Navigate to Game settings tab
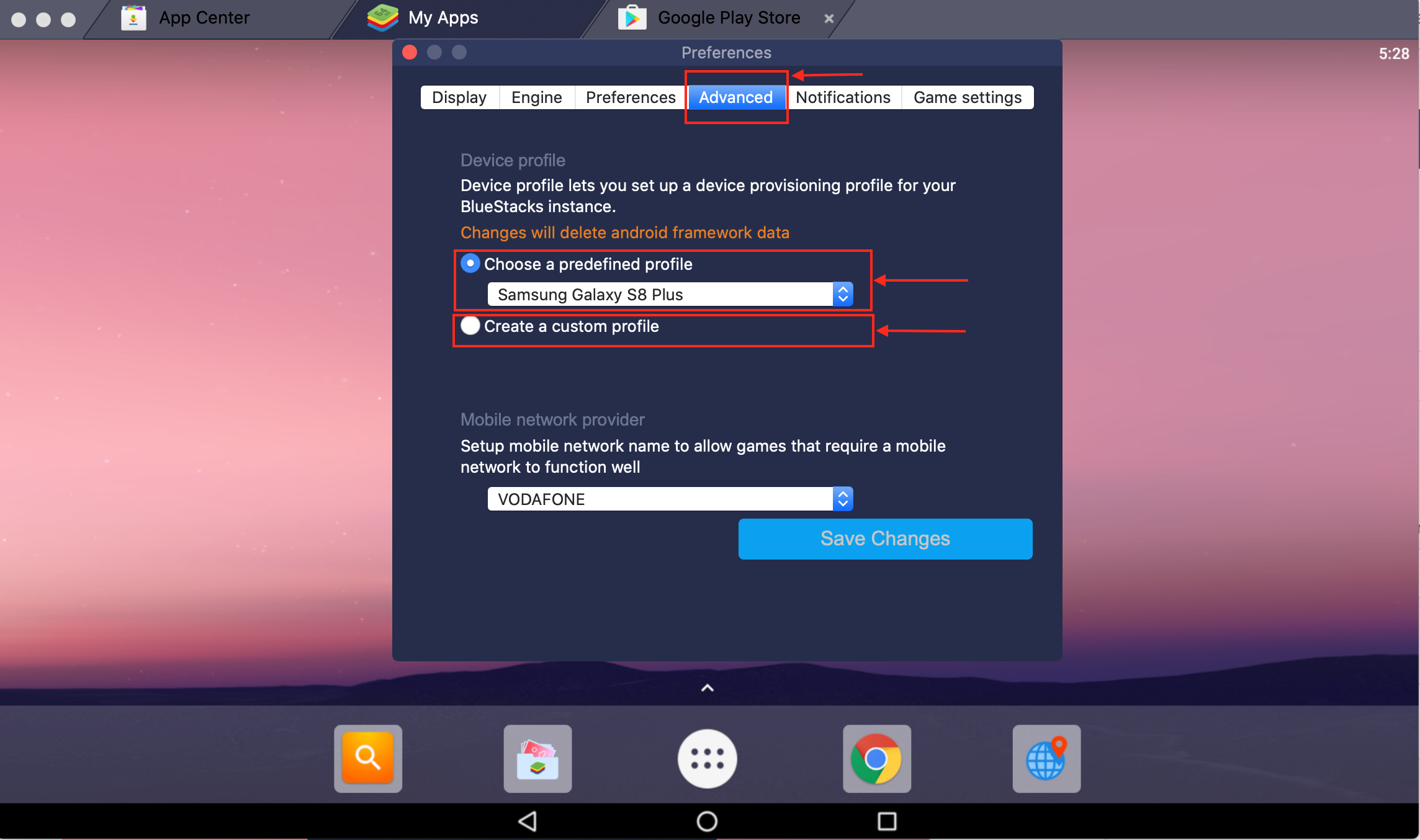 965,97
